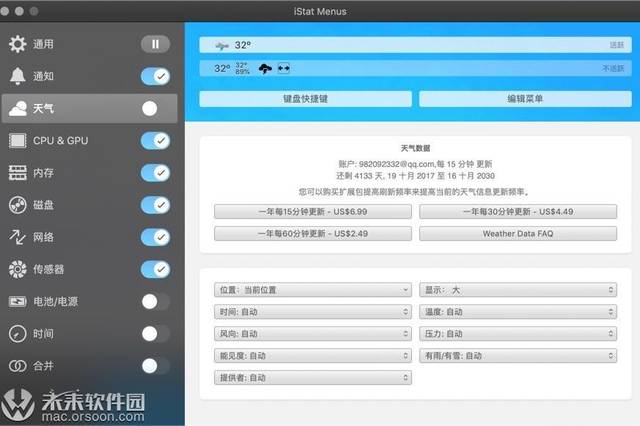640x426 pixels.
Task: Click the clock icon for 时间
Action: 18,334
